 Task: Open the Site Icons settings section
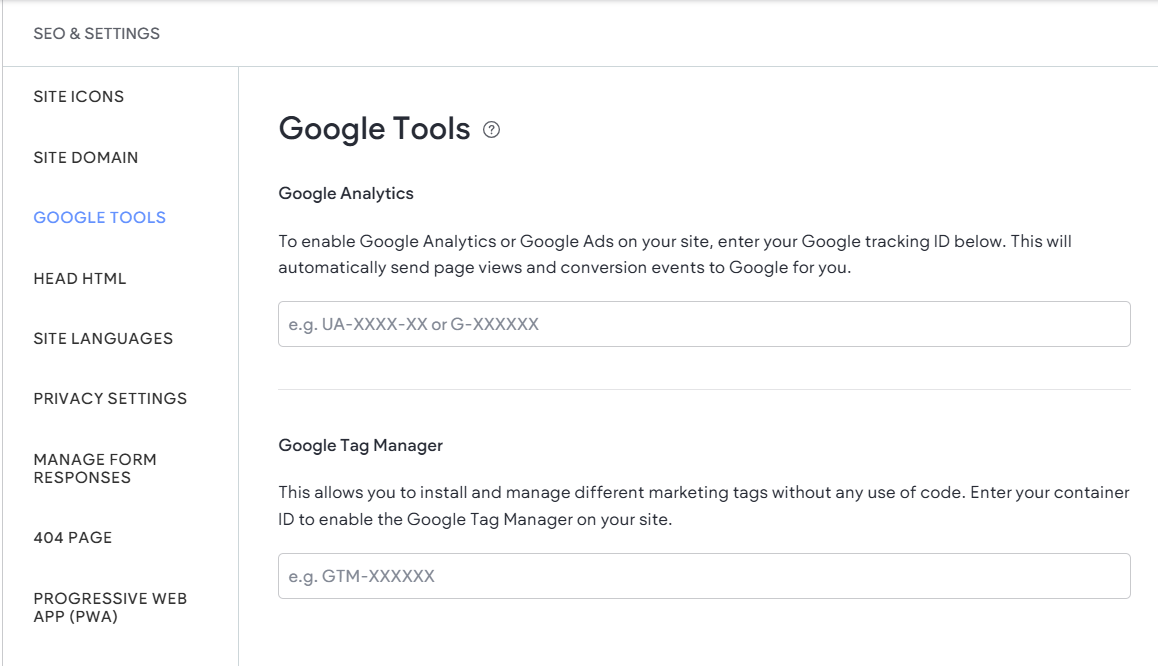[x=78, y=97]
